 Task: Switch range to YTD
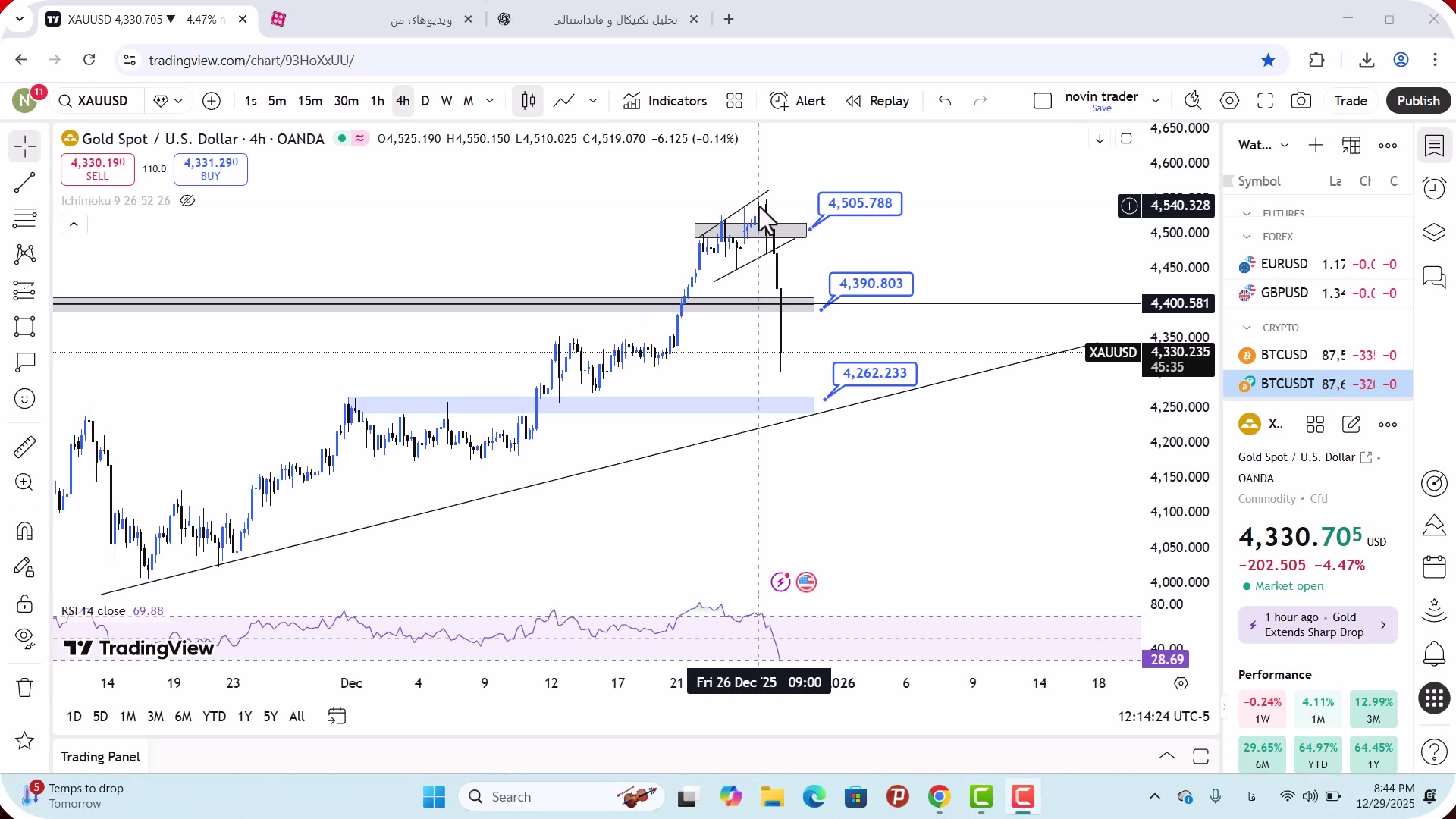pos(214,717)
